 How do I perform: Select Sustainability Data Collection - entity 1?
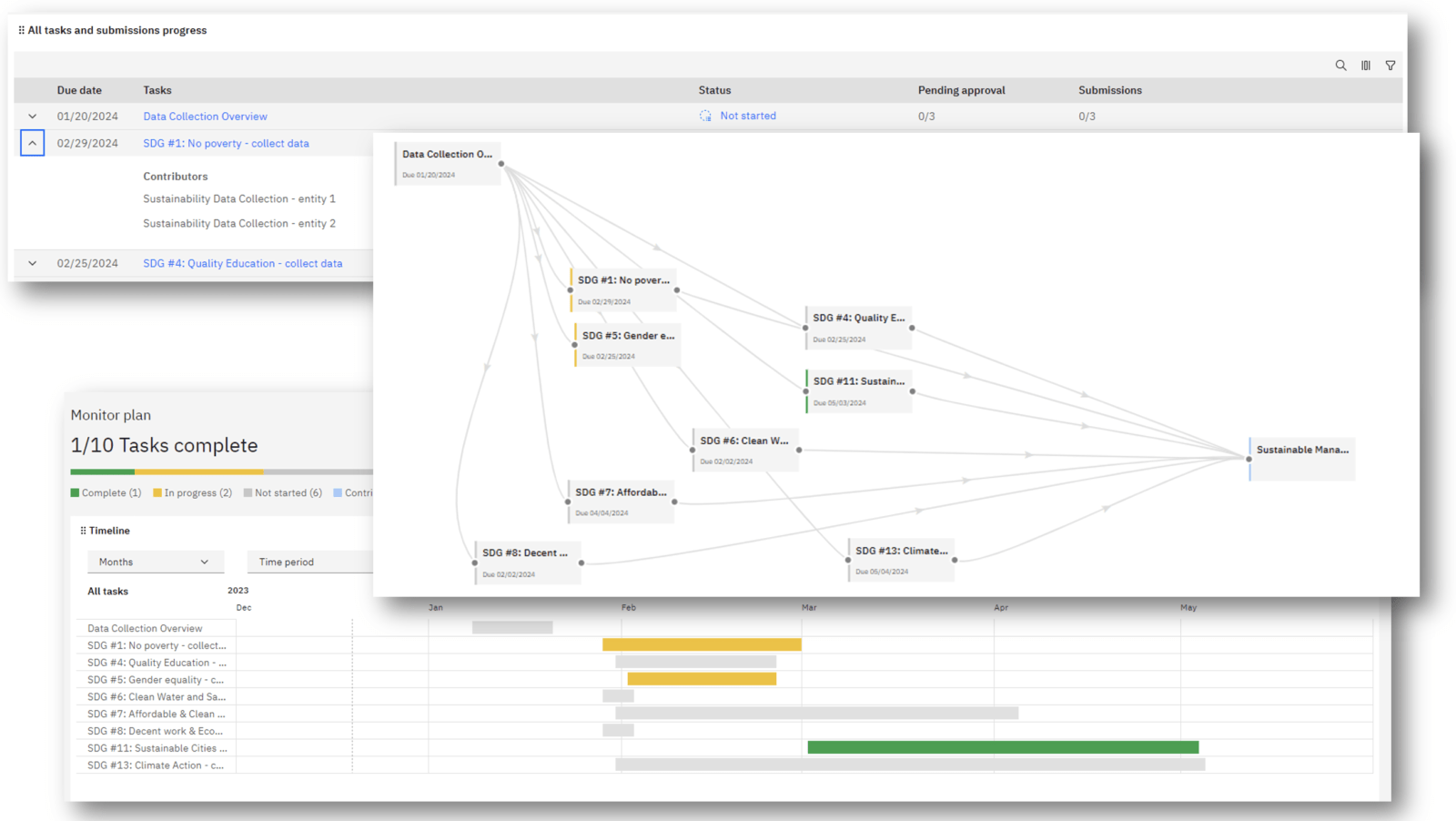click(239, 198)
